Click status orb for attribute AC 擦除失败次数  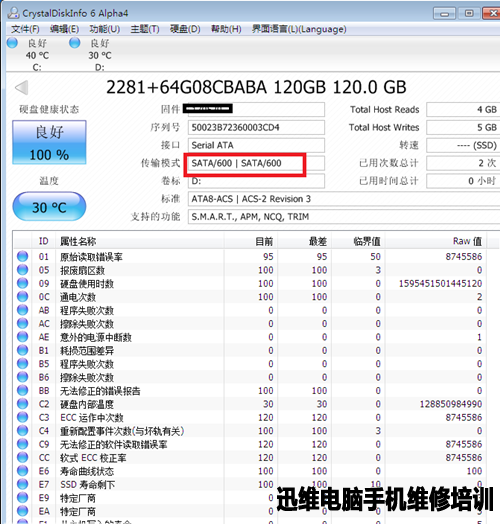tap(23, 323)
